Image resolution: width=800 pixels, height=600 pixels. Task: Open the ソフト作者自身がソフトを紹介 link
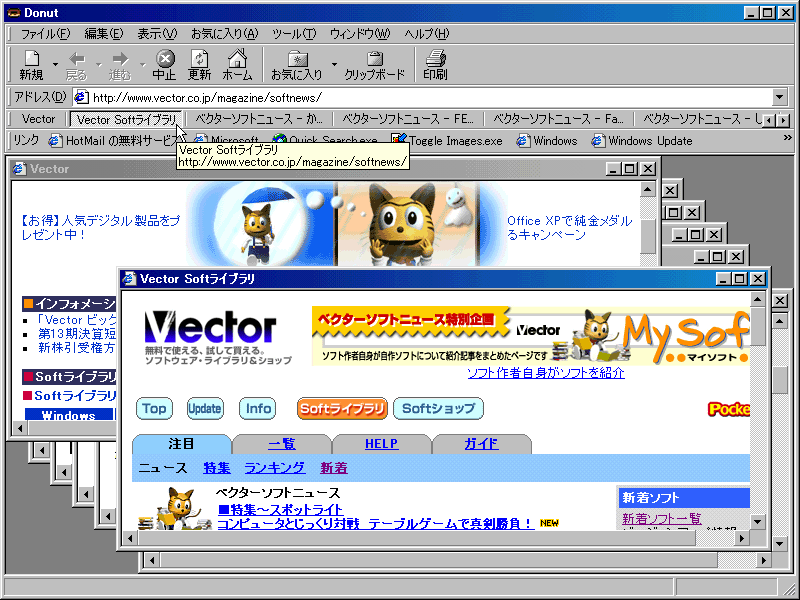[545, 373]
